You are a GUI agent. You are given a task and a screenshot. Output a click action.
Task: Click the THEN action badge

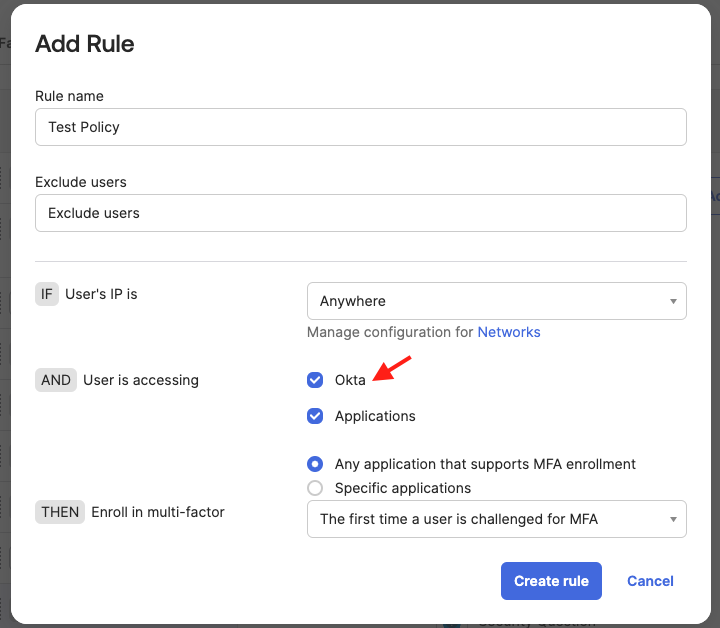tap(59, 512)
